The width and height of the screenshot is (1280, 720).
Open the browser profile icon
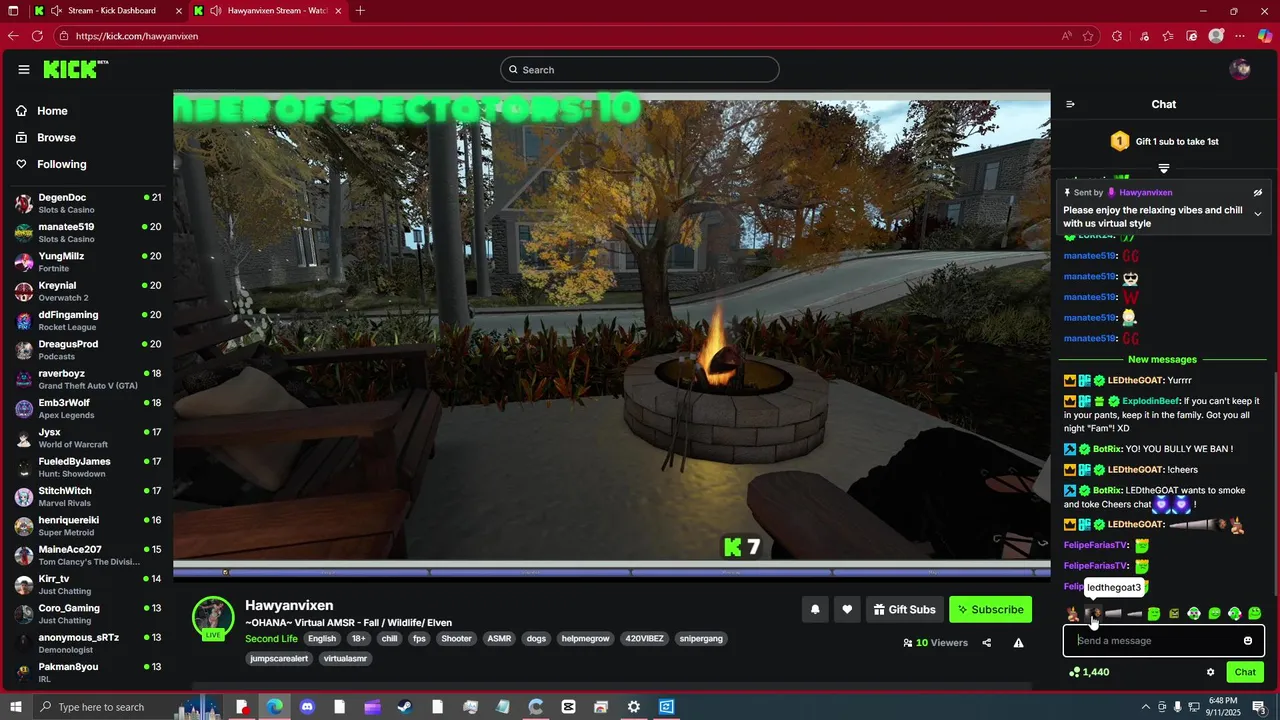[1216, 36]
